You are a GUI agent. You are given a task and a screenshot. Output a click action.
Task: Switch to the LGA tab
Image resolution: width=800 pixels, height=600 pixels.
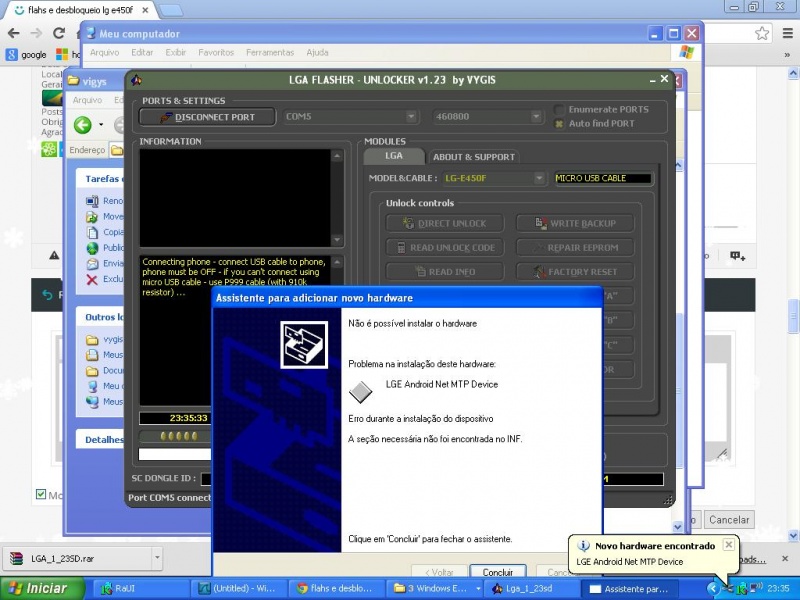coord(394,156)
